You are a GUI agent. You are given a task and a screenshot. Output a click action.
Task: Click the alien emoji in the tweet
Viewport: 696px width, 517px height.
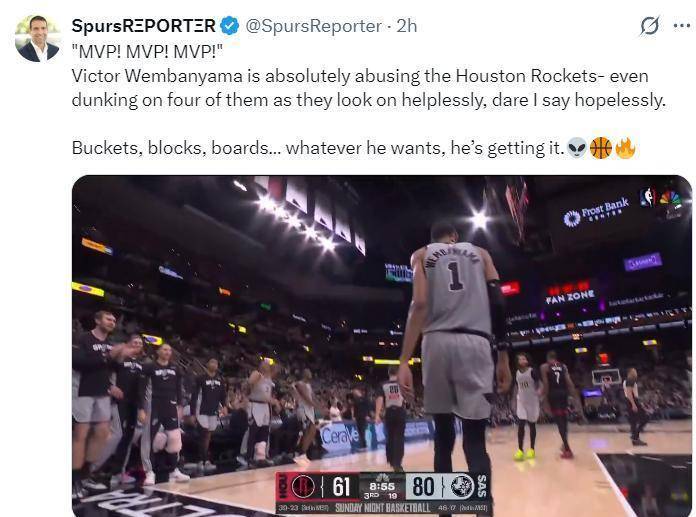point(577,148)
